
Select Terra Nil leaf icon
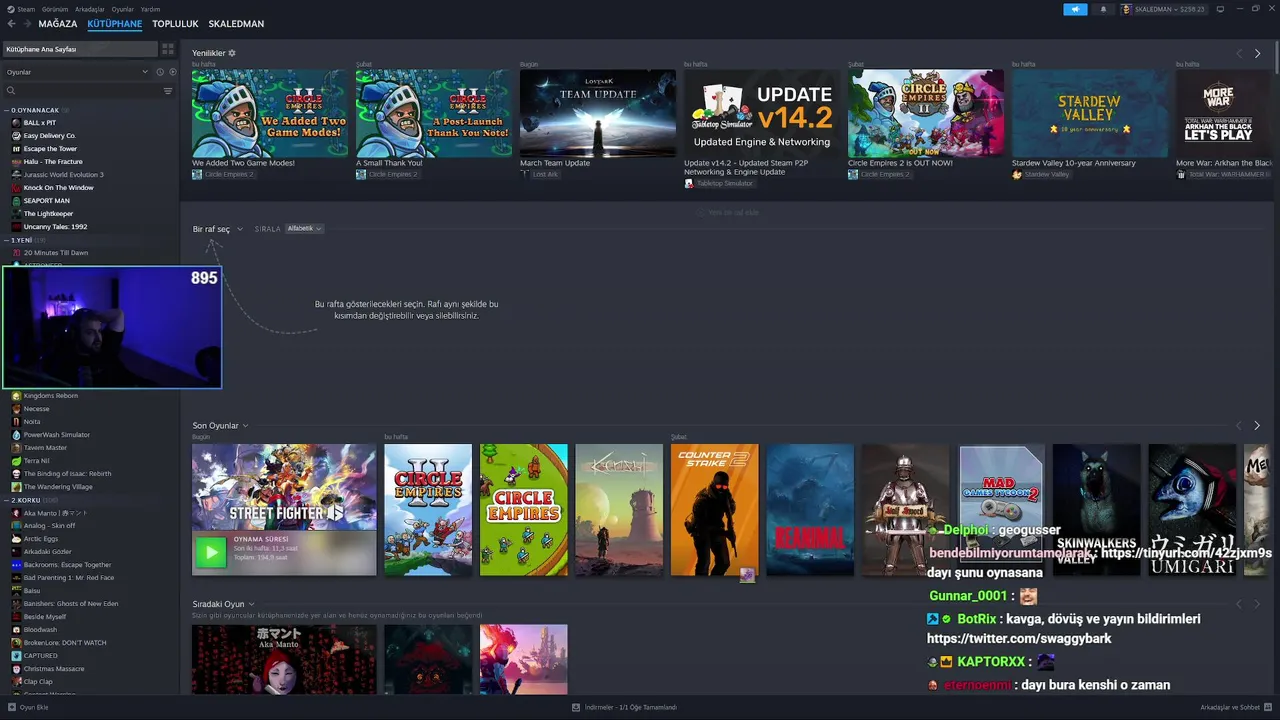tap(16, 461)
